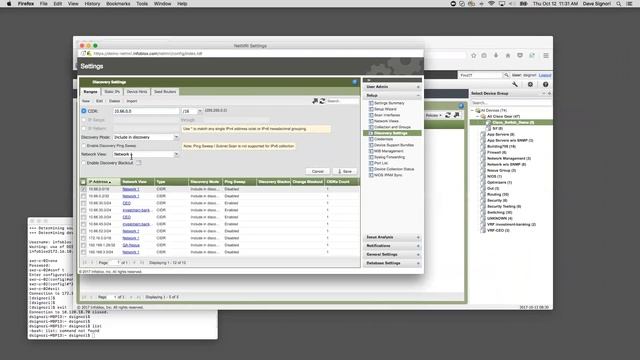Enable Discovery Ping Sweep checkbox
The height and width of the screenshot is (360, 640).
84,146
